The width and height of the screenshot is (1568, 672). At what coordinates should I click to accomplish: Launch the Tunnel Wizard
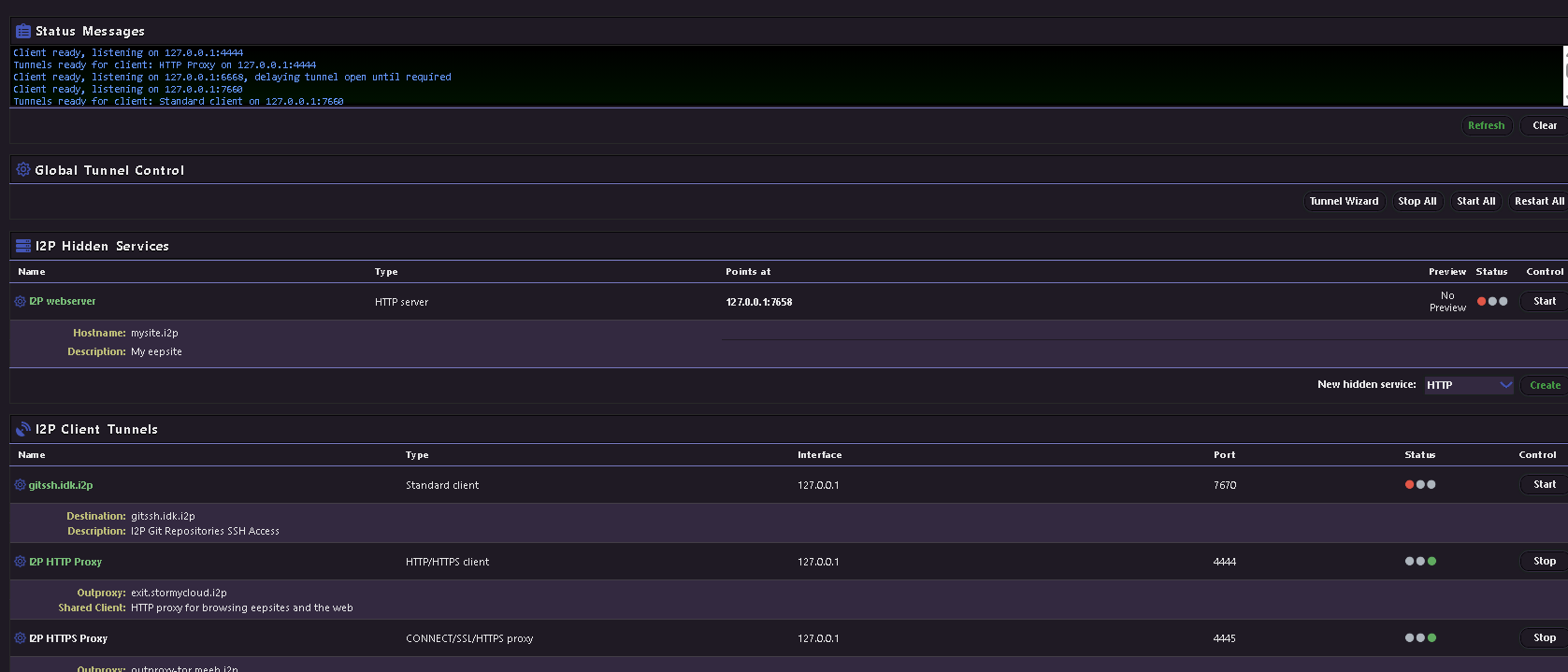(1344, 201)
